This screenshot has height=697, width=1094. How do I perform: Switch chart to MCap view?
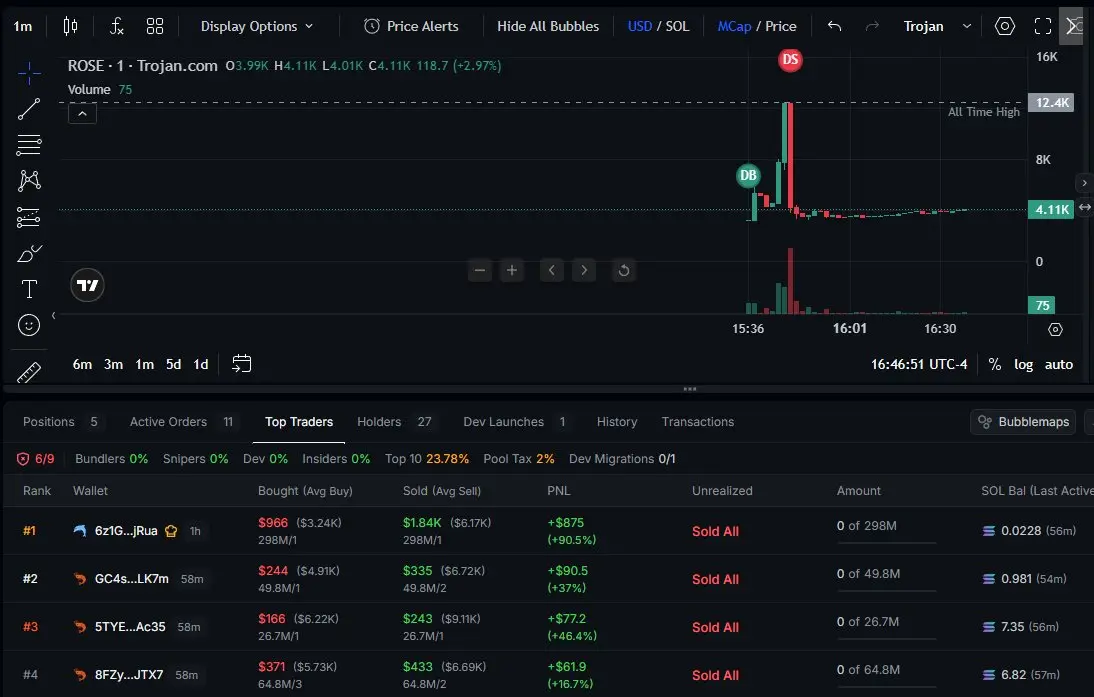pyautogui.click(x=734, y=27)
